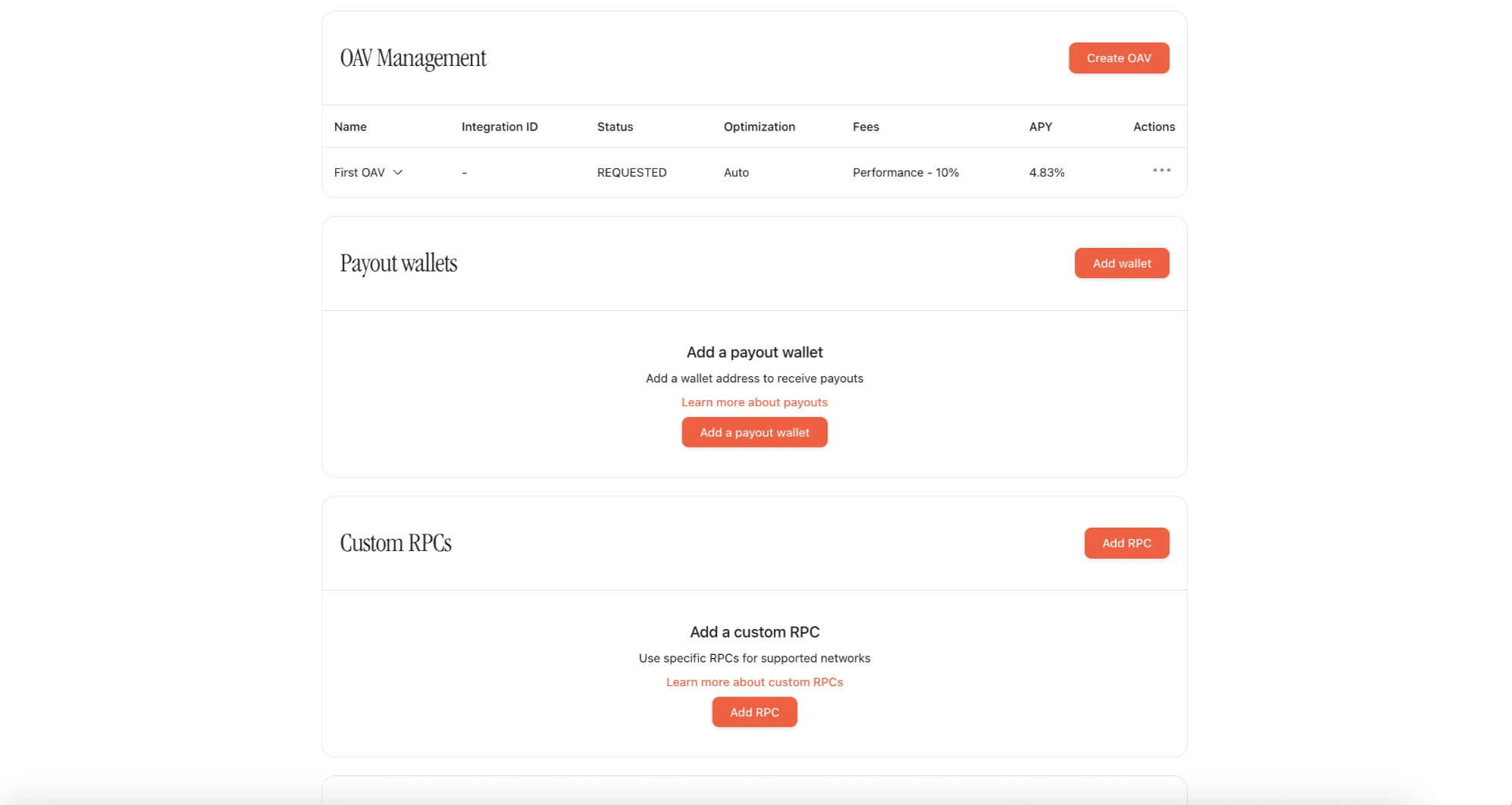Click the Performance - 10% fees cell
Screen dimensions: 1512x805
(x=906, y=173)
